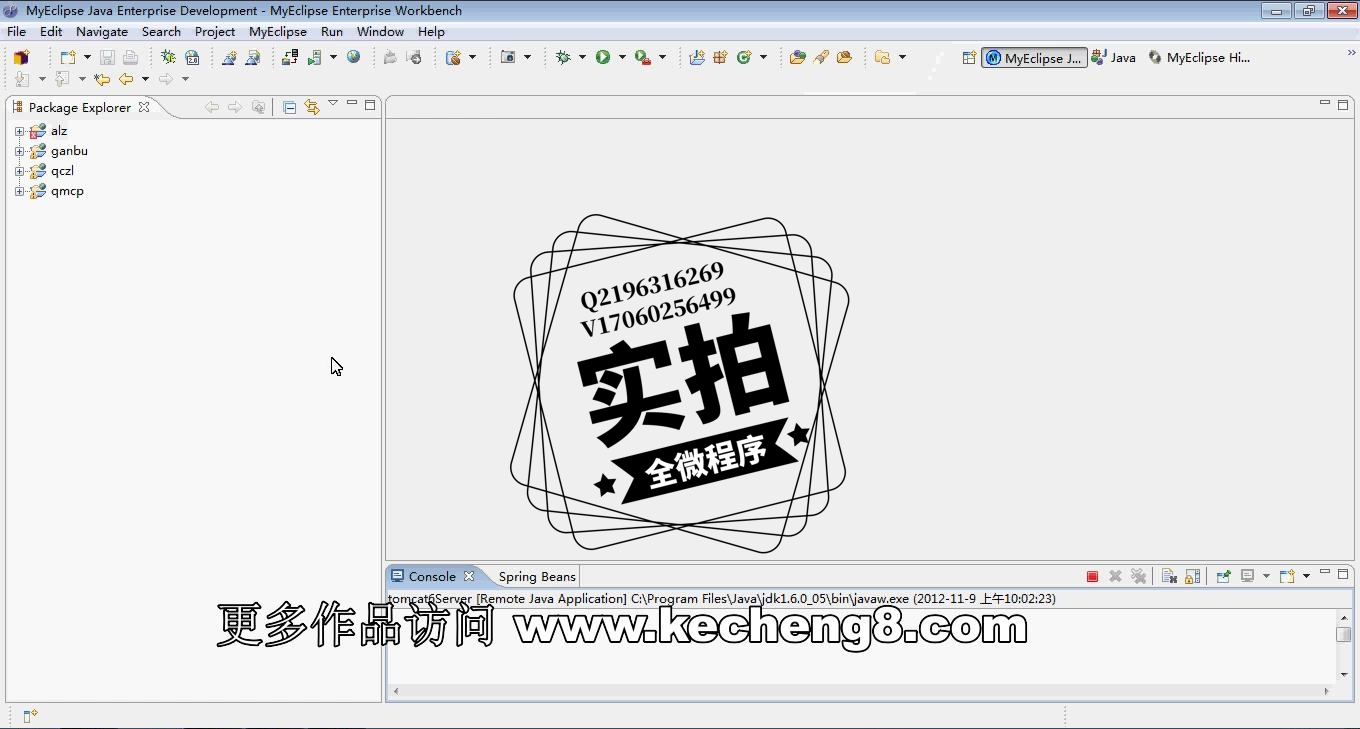Click Show View as Fast View icon
Image resolution: width=1360 pixels, height=729 pixels.
pos(29,715)
